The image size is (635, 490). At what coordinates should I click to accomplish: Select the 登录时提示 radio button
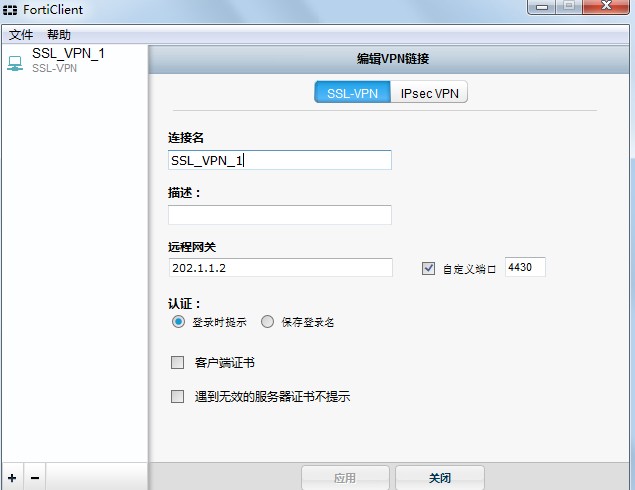pos(178,322)
